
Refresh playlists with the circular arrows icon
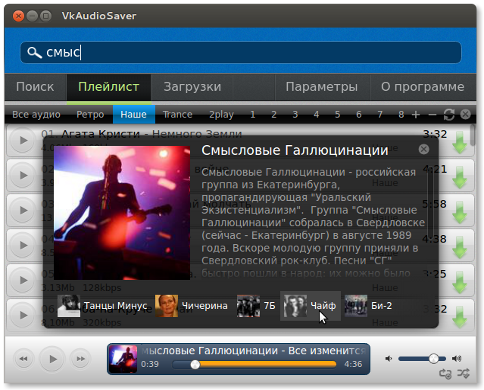[x=449, y=115]
